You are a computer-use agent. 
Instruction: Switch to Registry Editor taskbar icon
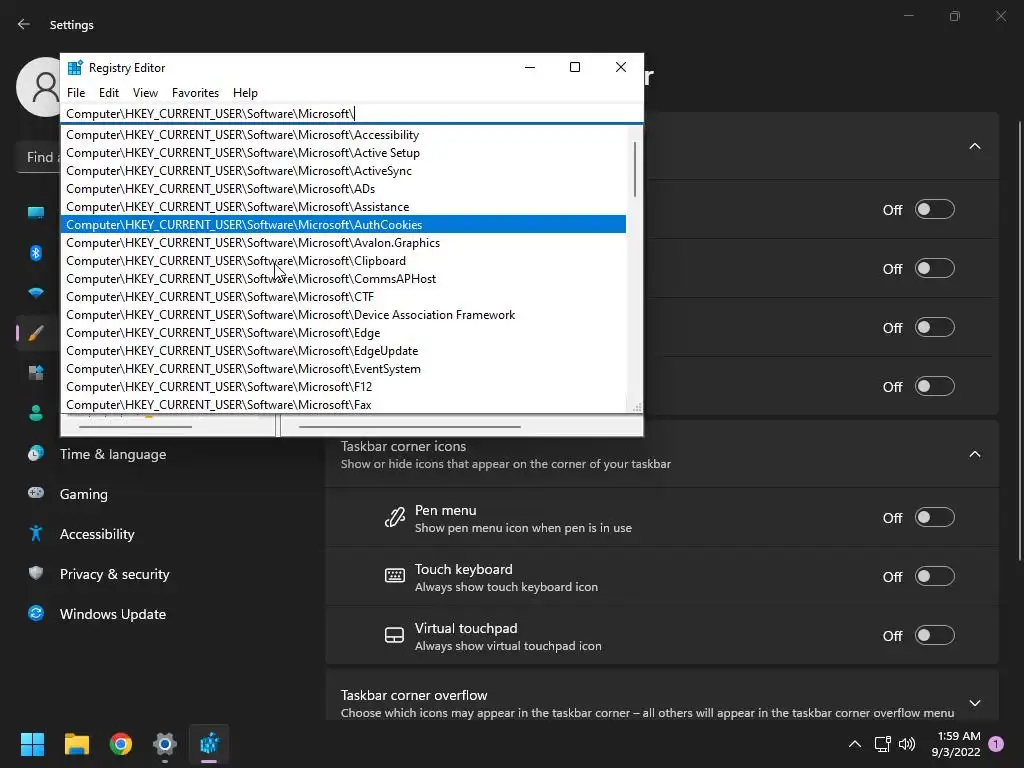209,744
